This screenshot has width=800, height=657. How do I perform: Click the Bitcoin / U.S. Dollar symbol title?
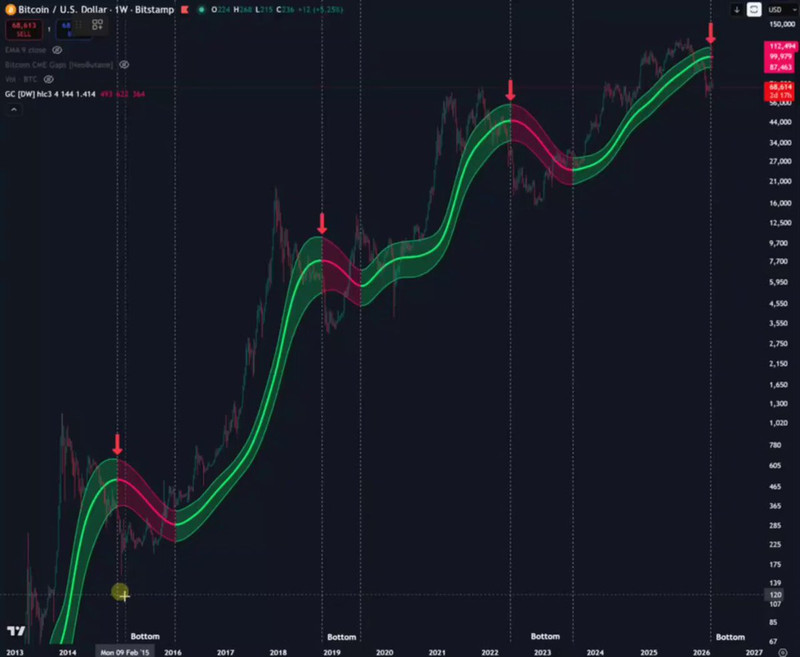tap(60, 10)
